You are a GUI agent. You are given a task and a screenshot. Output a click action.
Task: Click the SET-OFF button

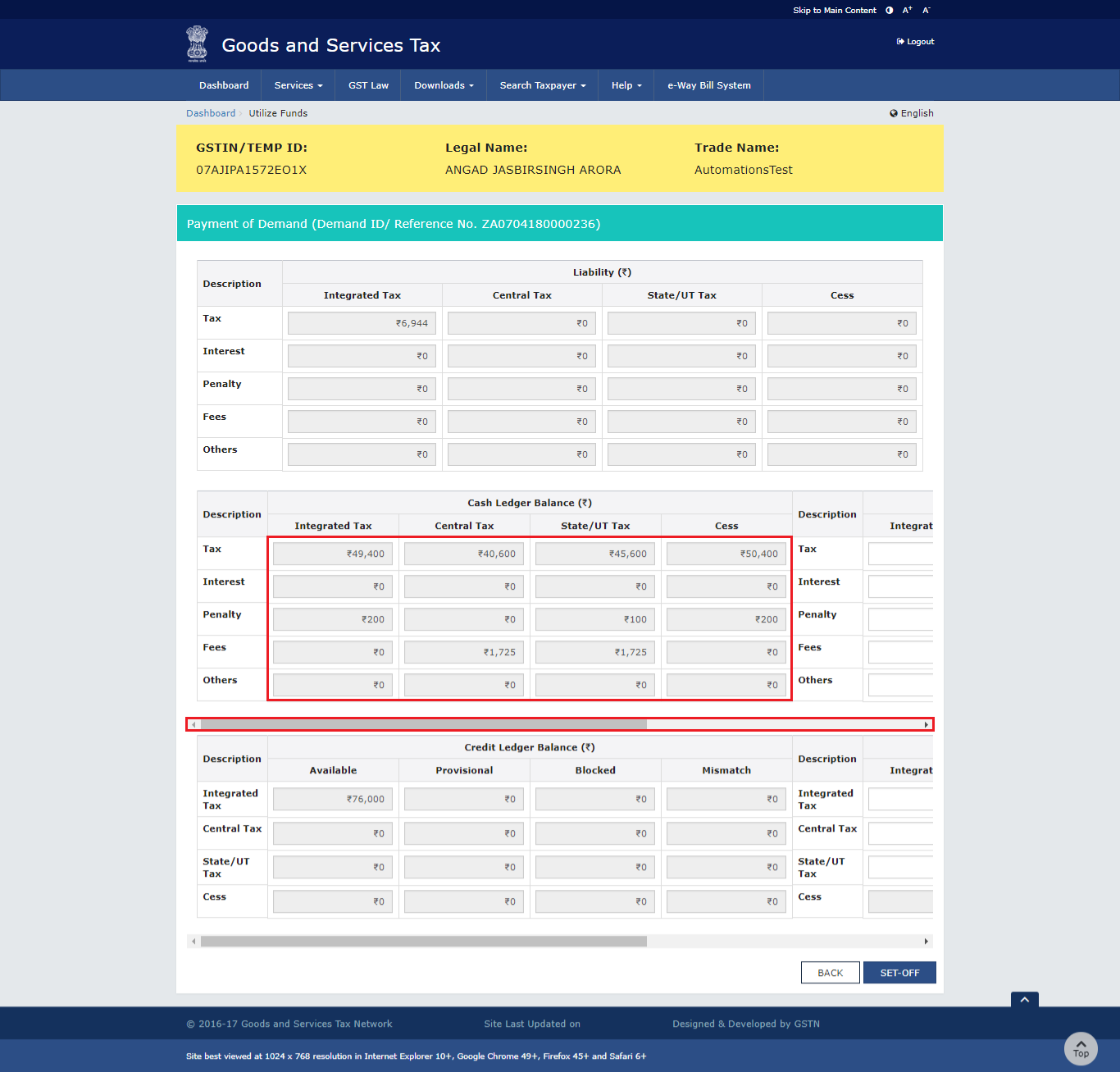[899, 972]
